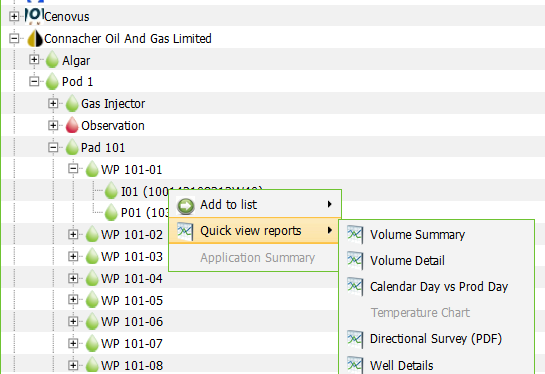
Task: Collapse the Pad 101 node
Action: (x=53, y=147)
